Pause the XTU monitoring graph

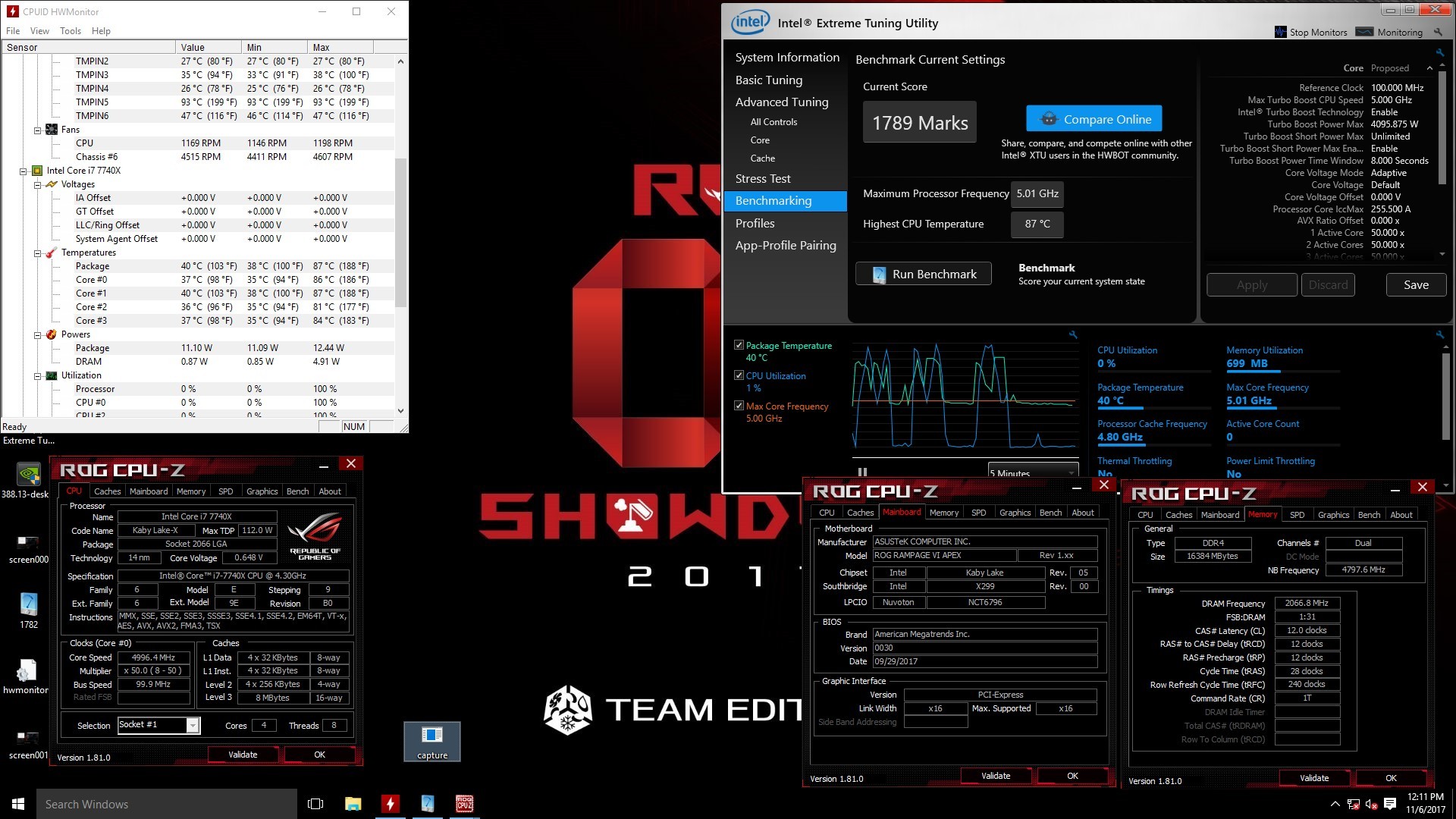862,472
